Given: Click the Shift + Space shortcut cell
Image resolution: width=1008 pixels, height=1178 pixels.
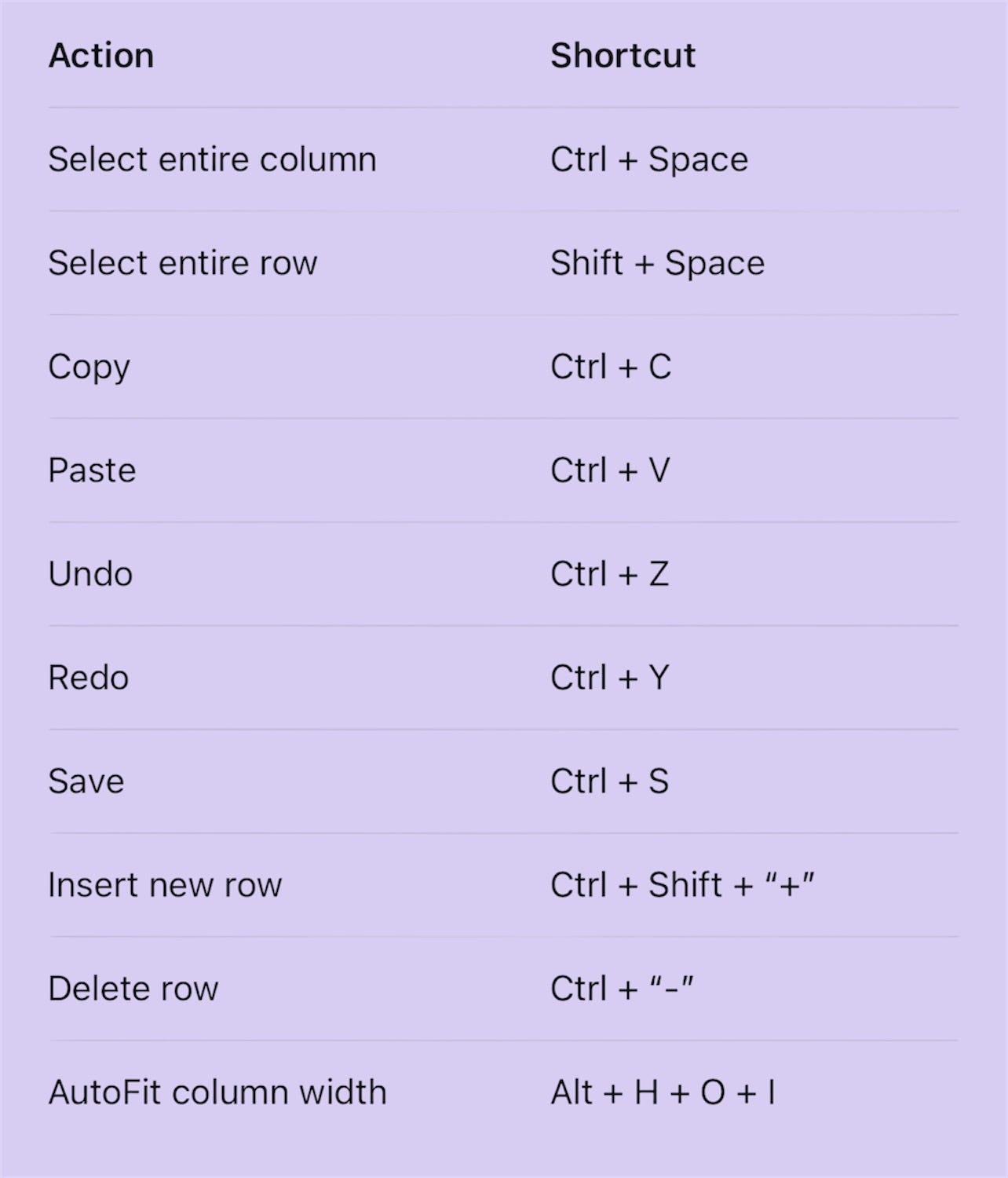Looking at the screenshot, I should pos(658,264).
